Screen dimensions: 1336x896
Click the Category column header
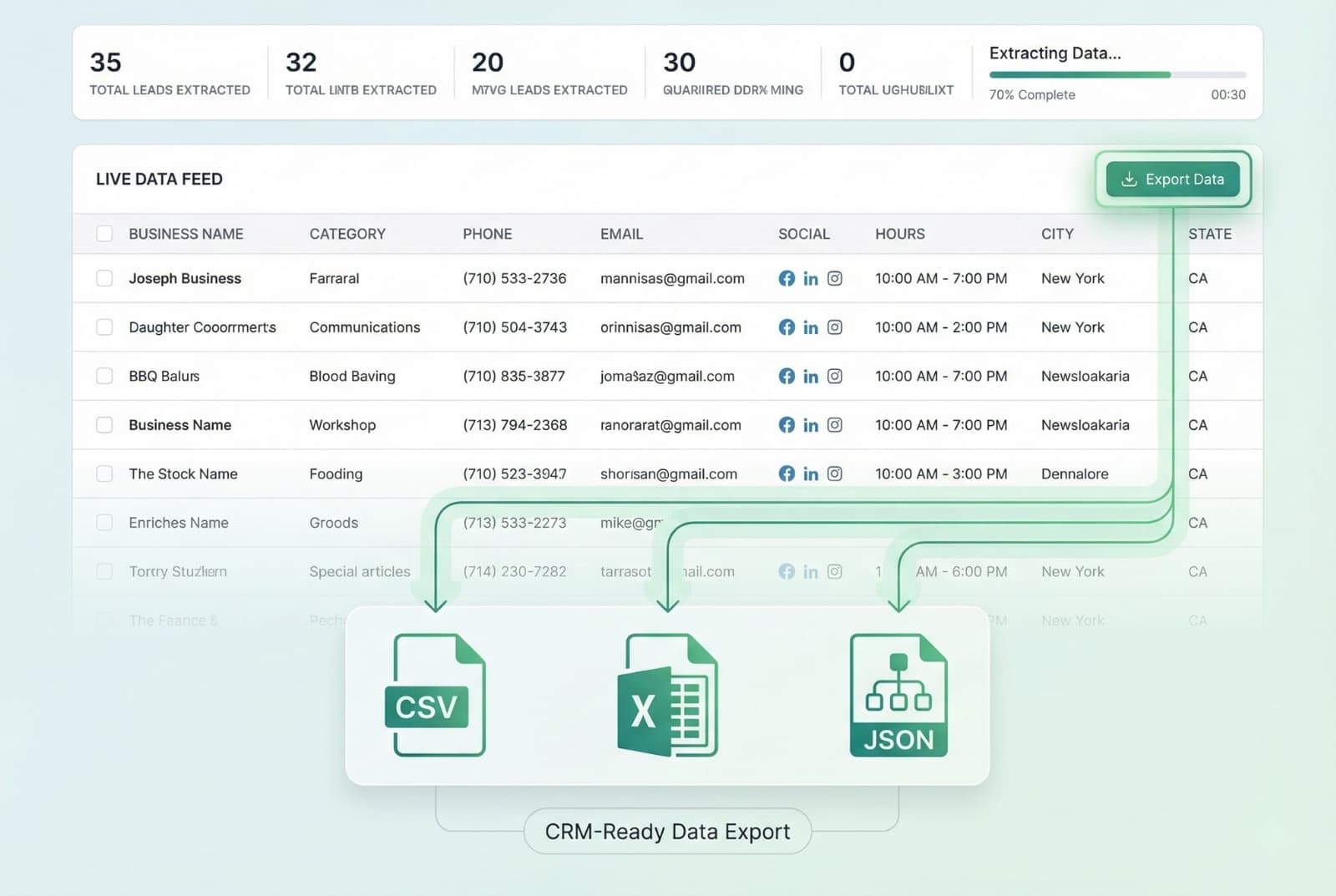347,234
